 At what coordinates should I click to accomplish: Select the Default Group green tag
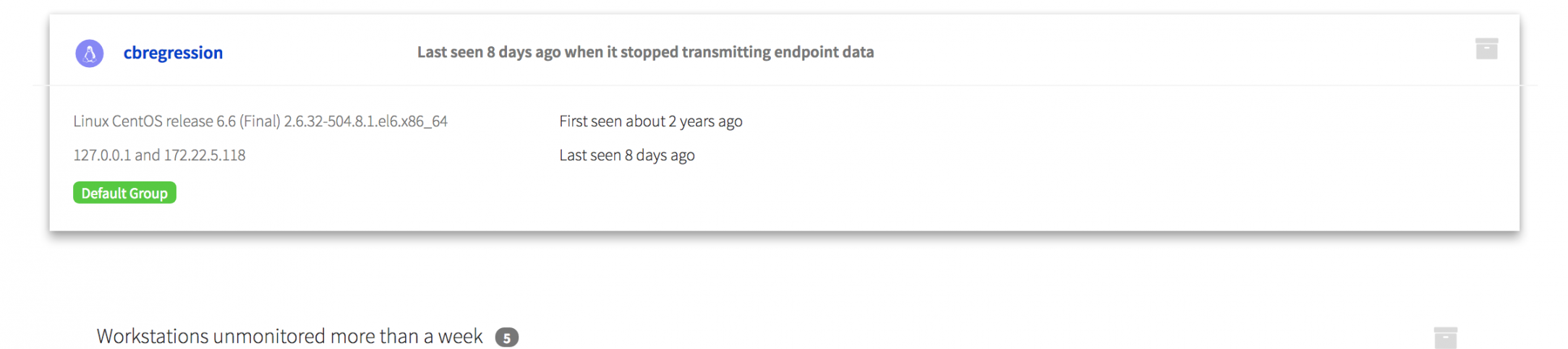coord(124,193)
